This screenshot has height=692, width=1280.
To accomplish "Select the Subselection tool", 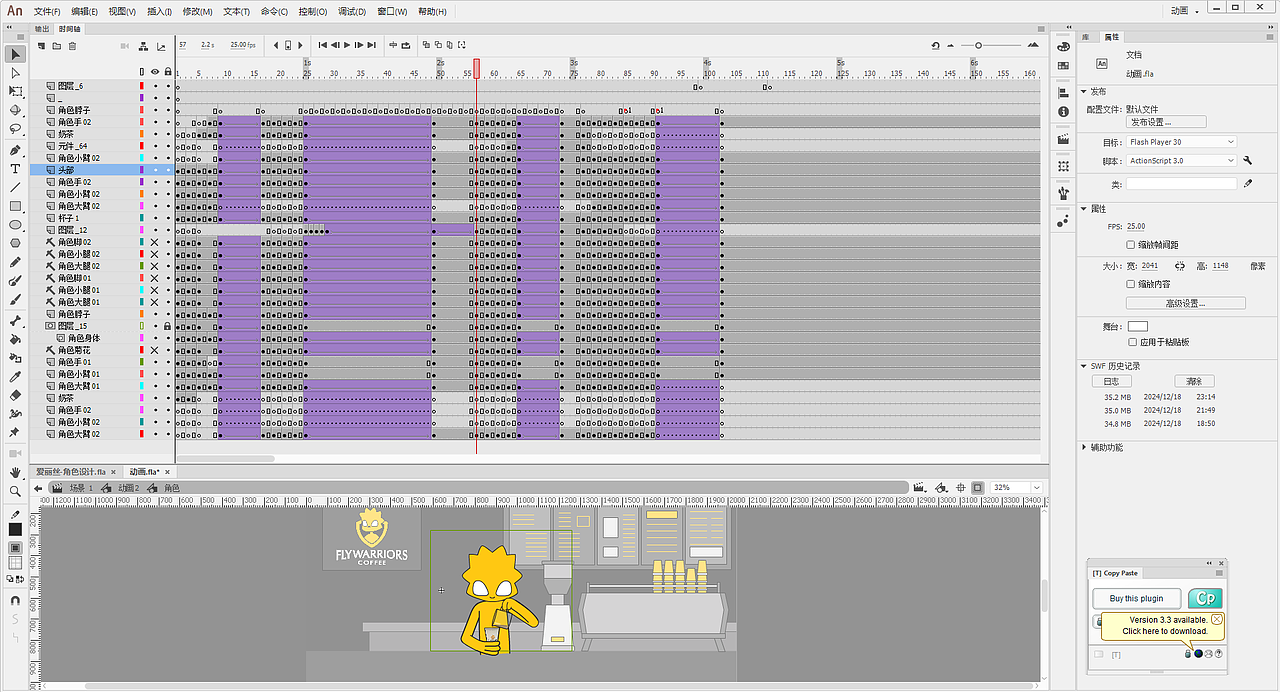I will coord(15,72).
